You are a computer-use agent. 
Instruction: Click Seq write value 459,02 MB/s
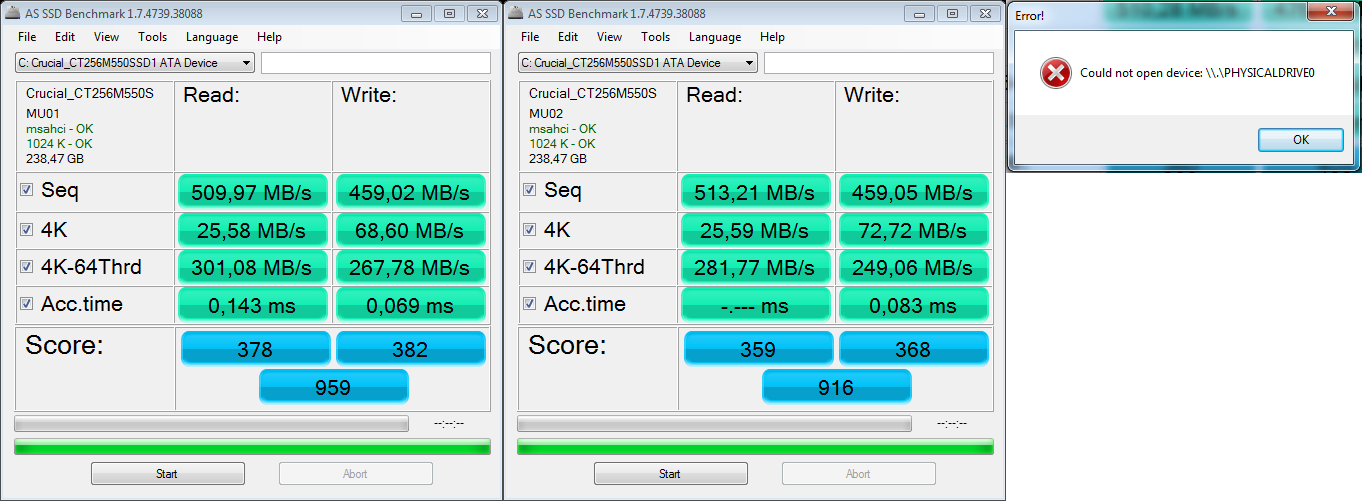(410, 191)
